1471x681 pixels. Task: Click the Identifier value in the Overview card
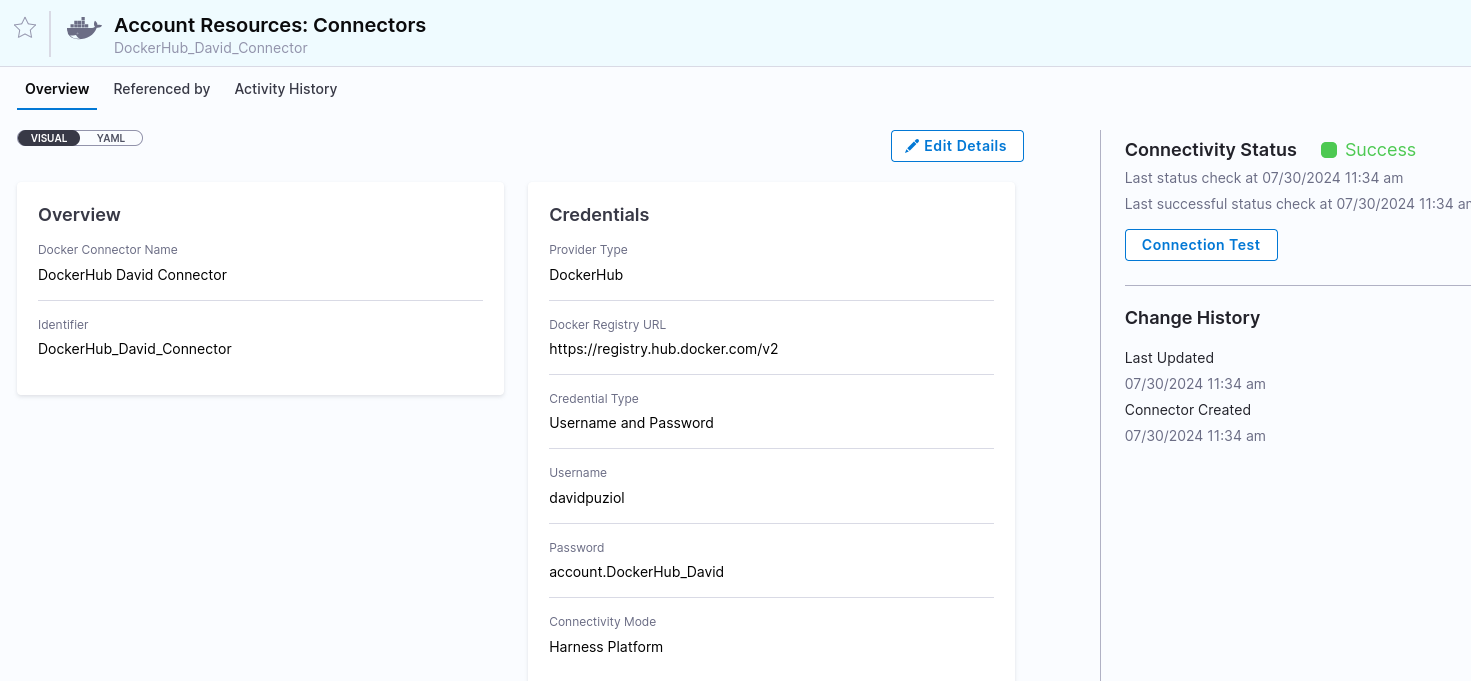[135, 349]
